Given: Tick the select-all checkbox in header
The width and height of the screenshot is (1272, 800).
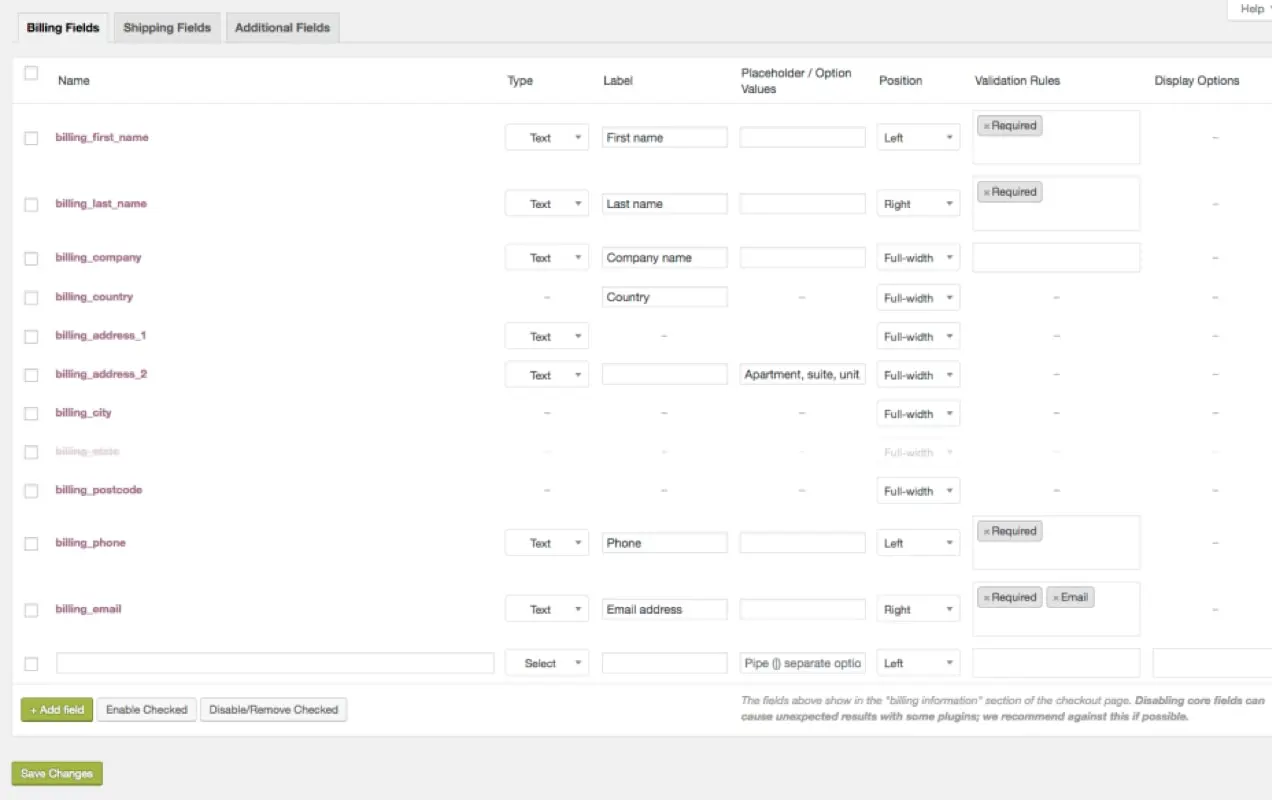Looking at the screenshot, I should pyautogui.click(x=31, y=73).
